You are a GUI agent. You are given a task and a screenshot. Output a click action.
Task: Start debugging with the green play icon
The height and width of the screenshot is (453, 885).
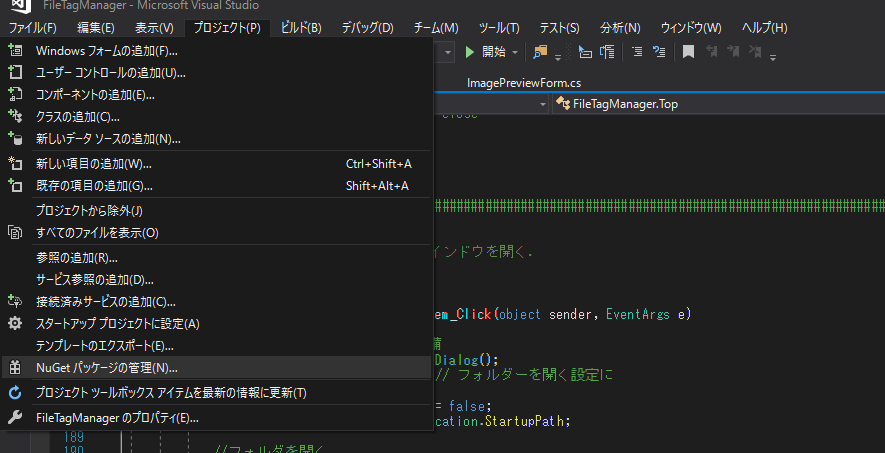pos(470,52)
